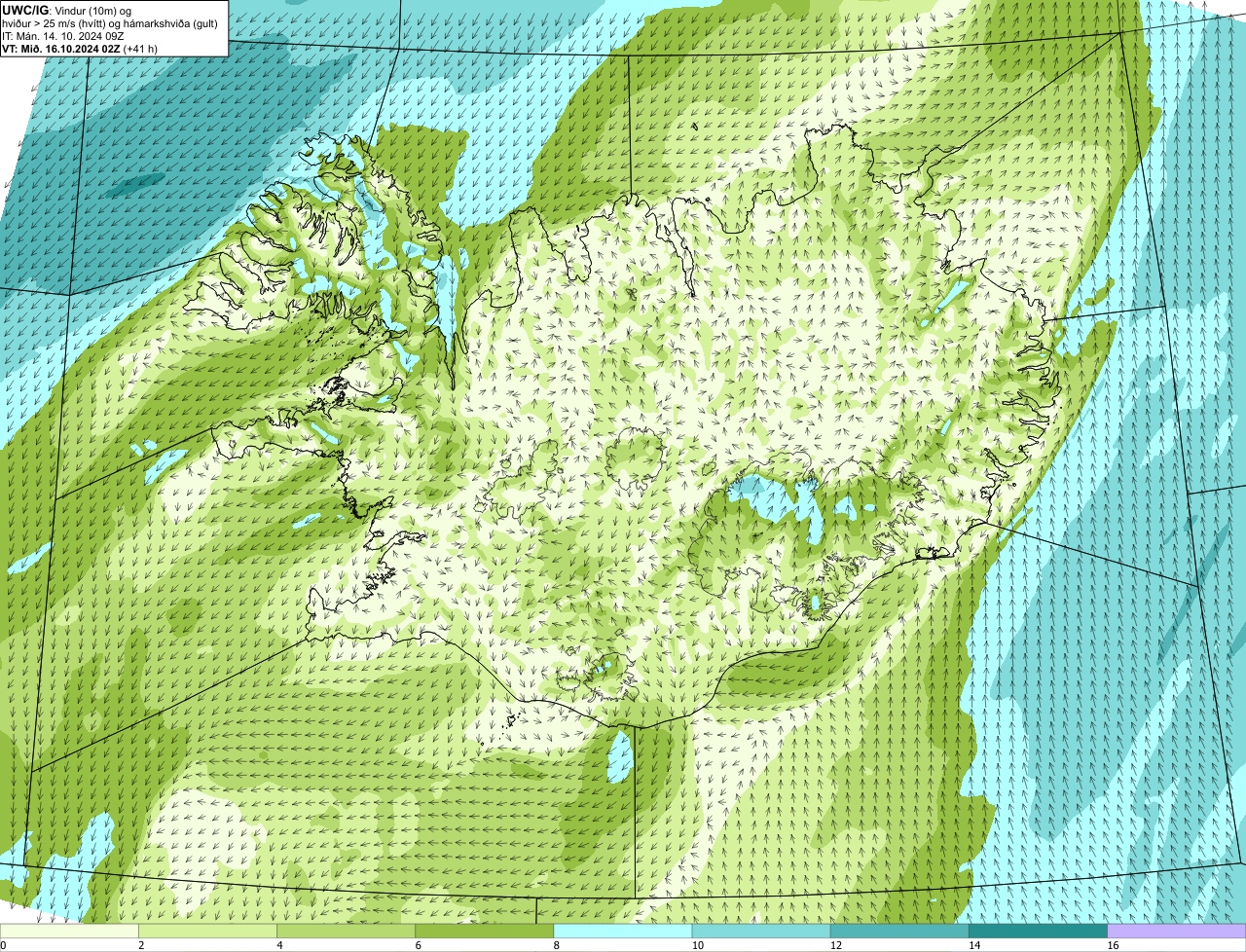Click the 'IT: Mán. 14. 10. 2024 09Z' line
Screen dimensions: 1246x952
pos(63,35)
